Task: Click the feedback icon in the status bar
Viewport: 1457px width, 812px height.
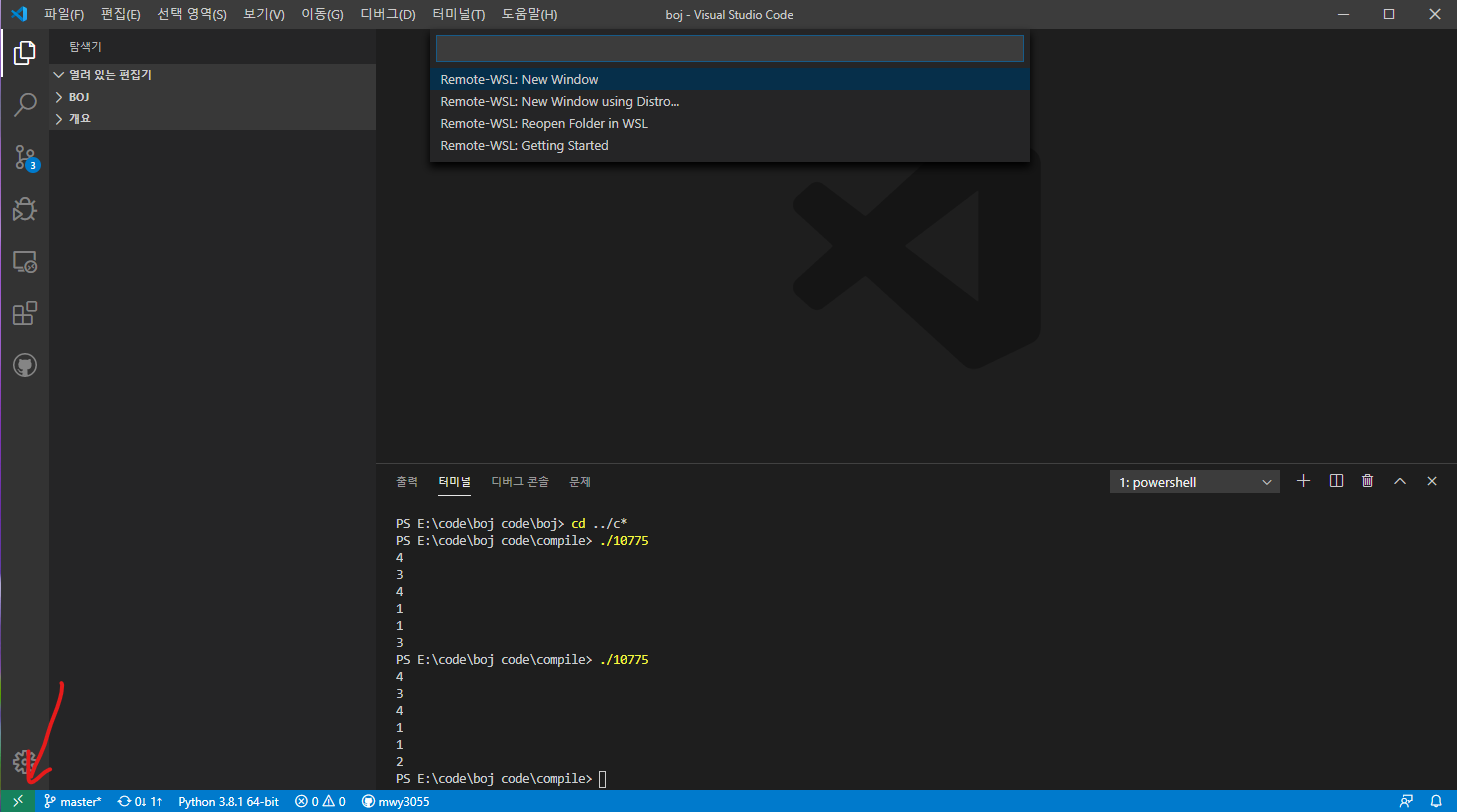Action: [x=1407, y=801]
